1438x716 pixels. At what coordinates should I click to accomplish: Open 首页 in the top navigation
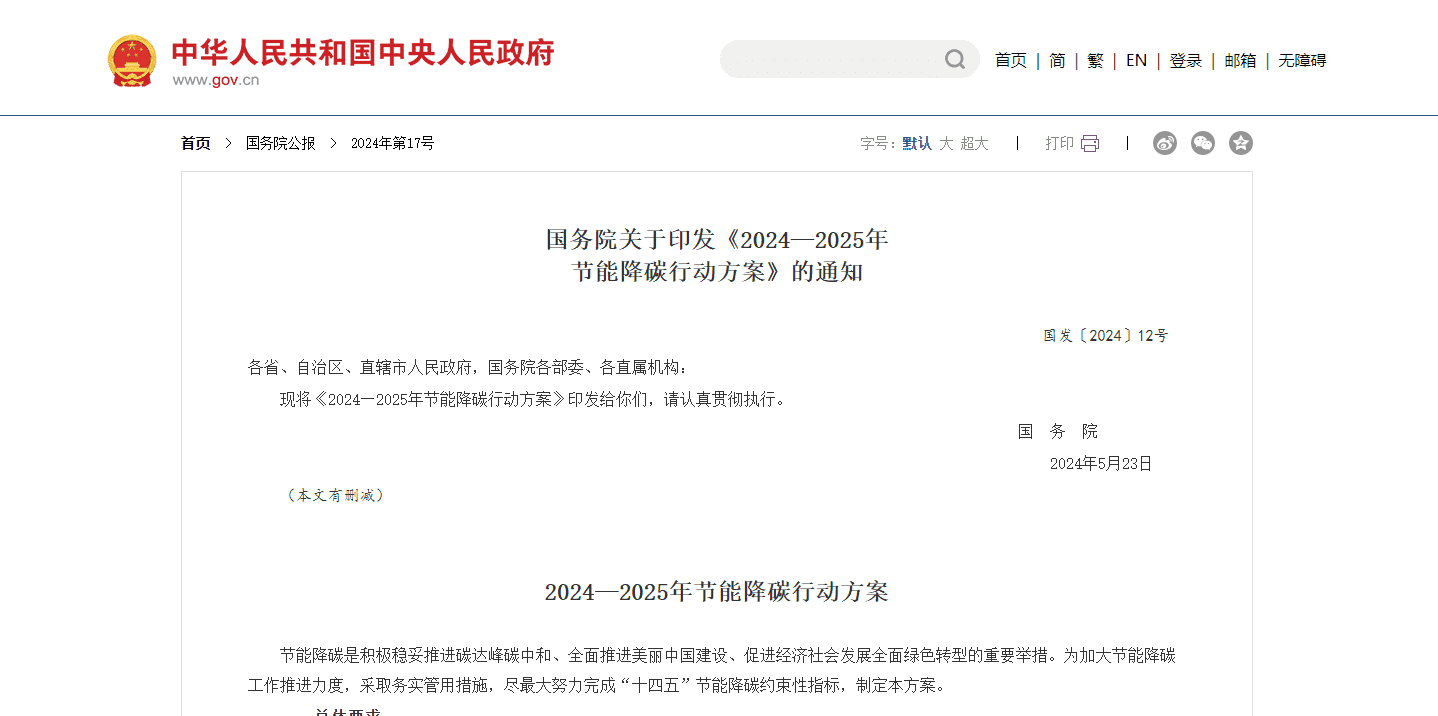[1010, 61]
